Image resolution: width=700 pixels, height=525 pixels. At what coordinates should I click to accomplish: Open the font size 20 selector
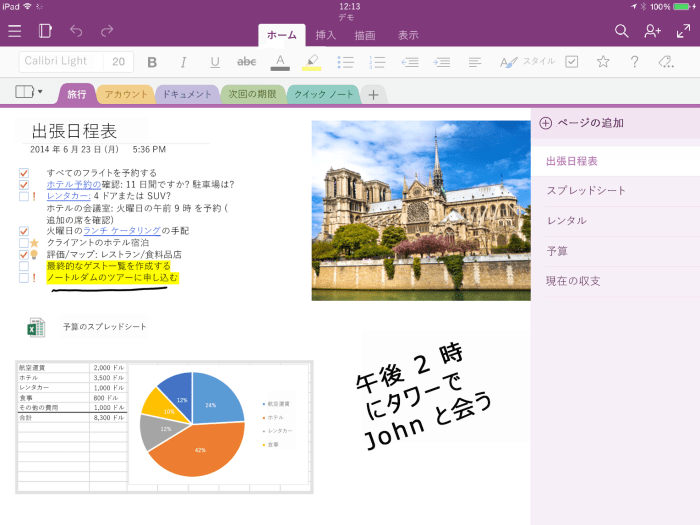pos(118,62)
